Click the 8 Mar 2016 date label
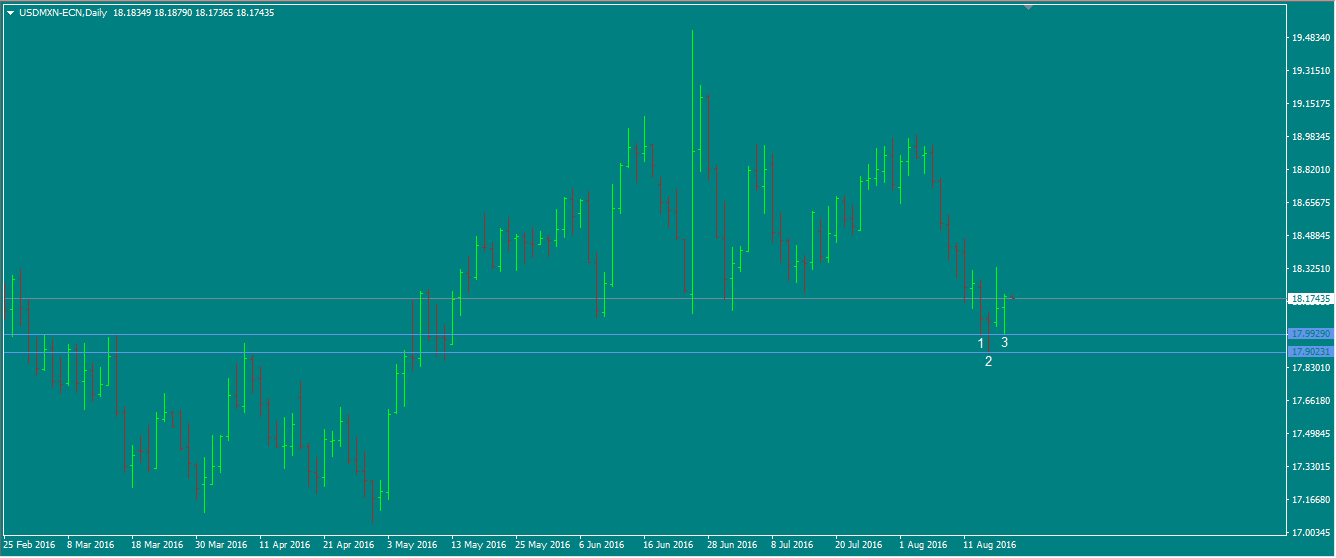1336x558 pixels. (91, 545)
